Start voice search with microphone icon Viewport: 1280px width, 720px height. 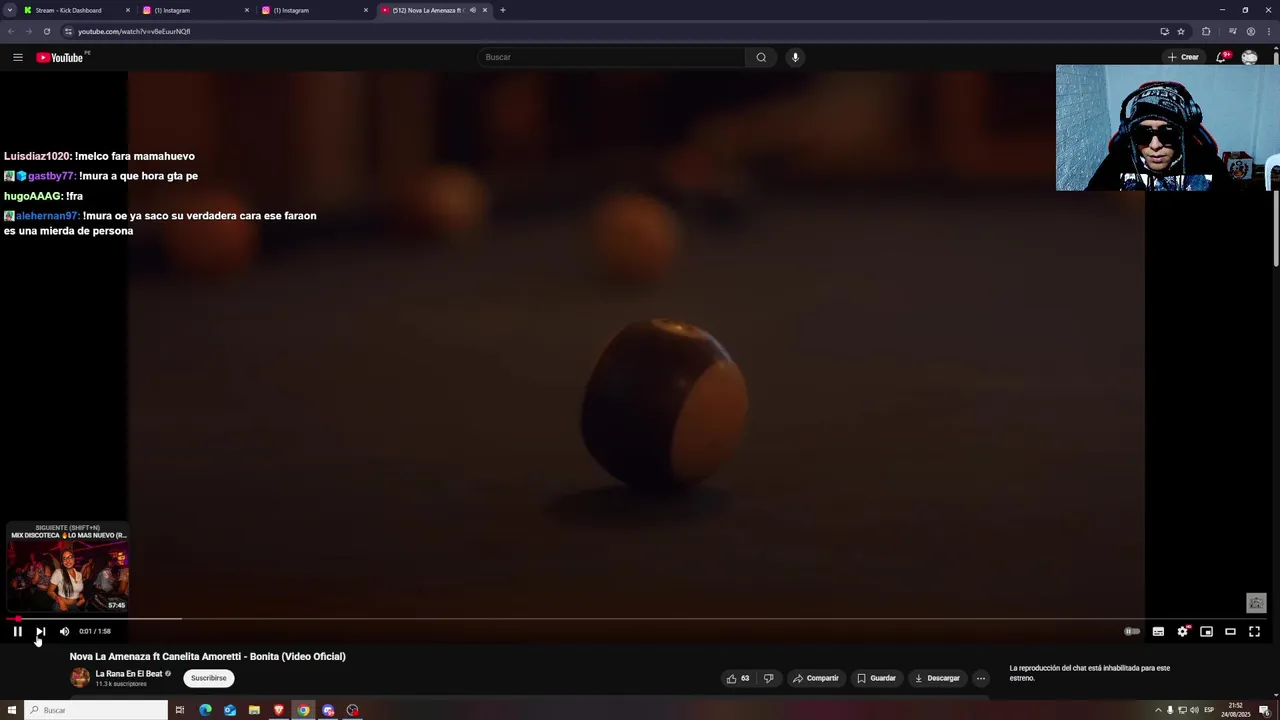coord(795,57)
